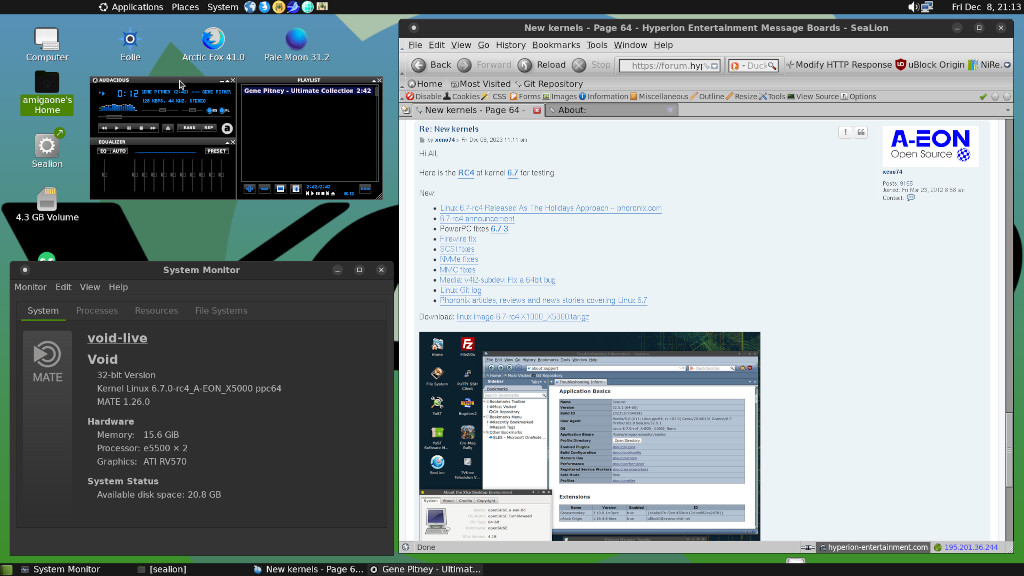Launch Arctic Fox 41.0 desktop icon
The image size is (1024, 576).
[x=213, y=44]
